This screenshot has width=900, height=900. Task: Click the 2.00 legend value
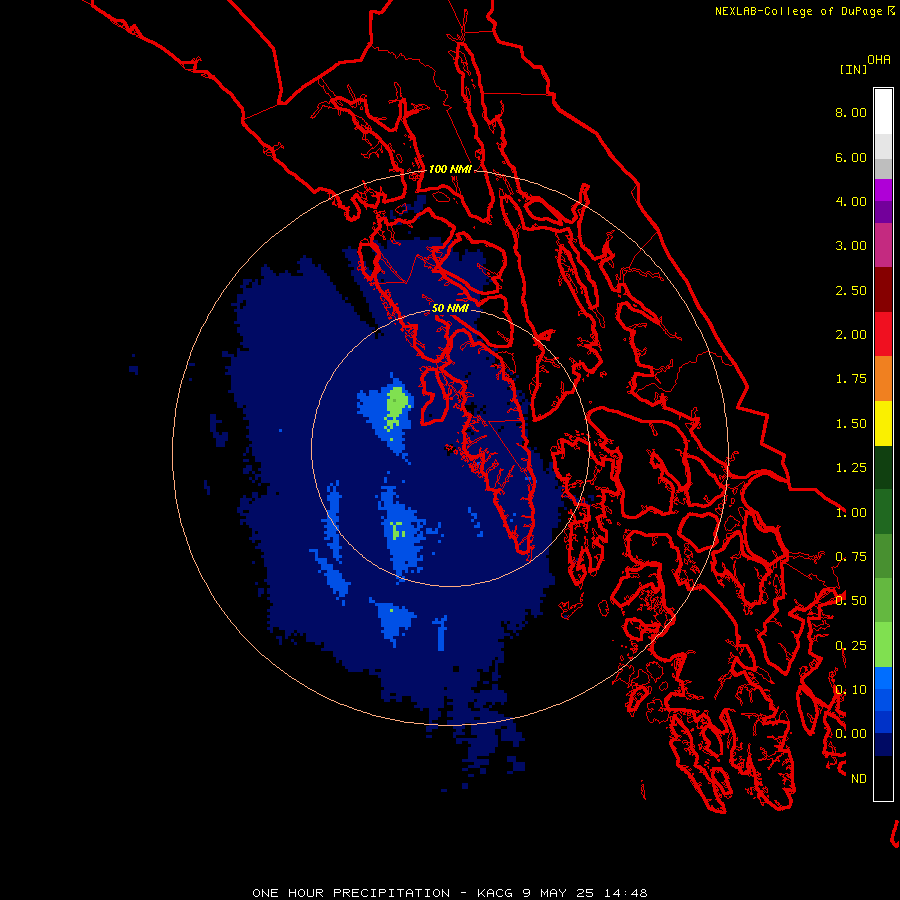point(851,335)
